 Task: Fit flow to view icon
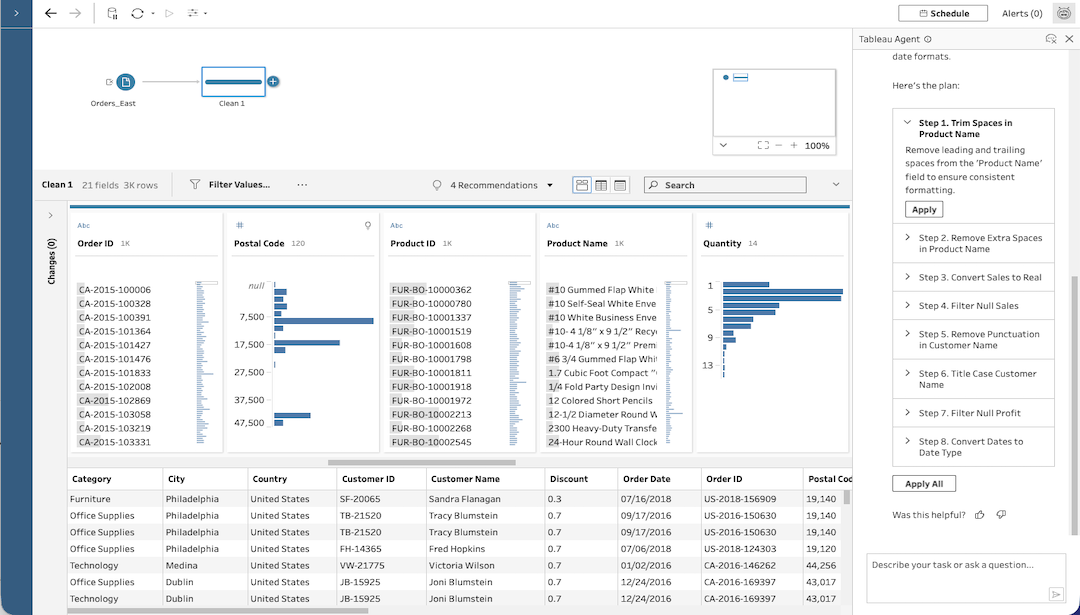tap(762, 145)
